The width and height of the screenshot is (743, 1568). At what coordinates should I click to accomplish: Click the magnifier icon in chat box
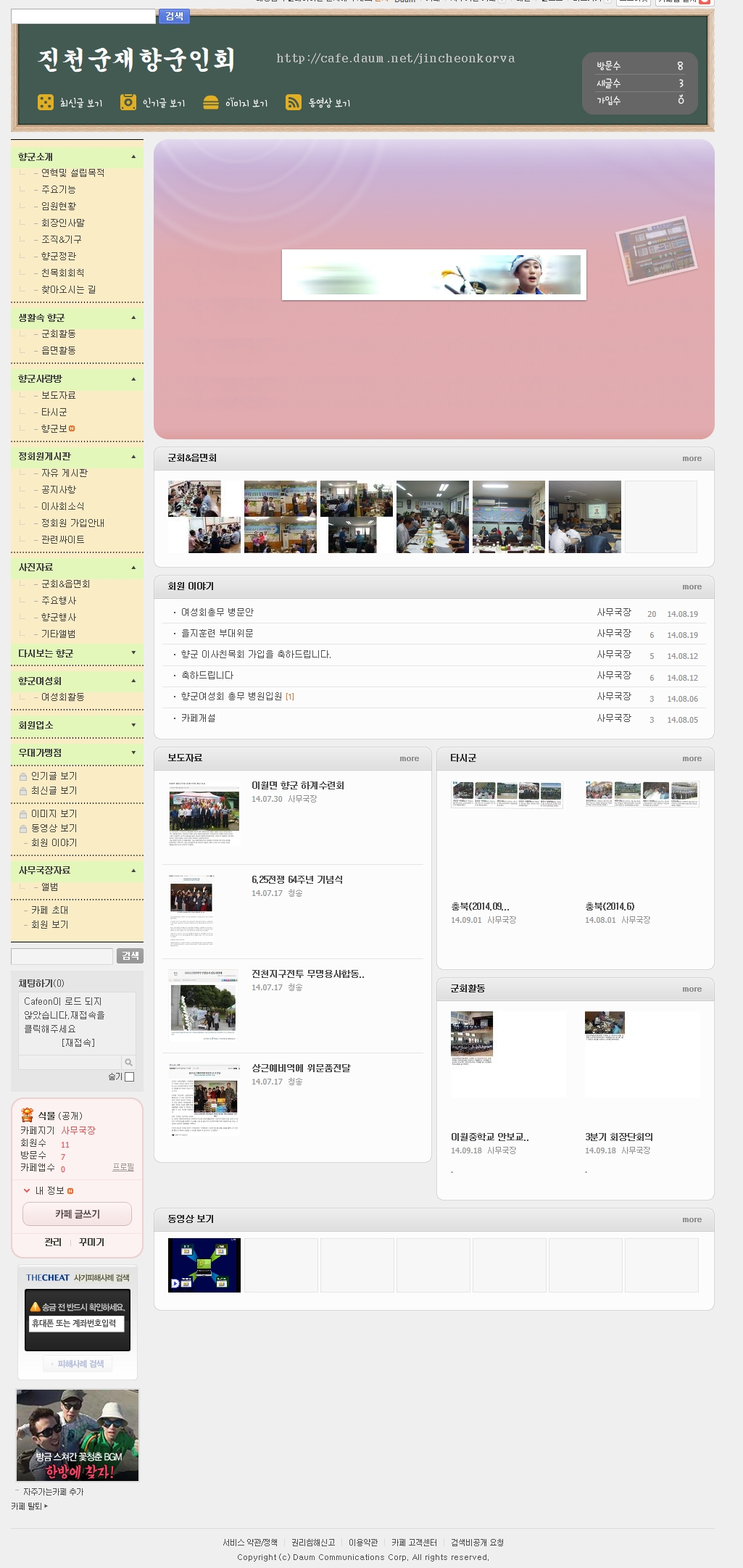click(128, 1062)
